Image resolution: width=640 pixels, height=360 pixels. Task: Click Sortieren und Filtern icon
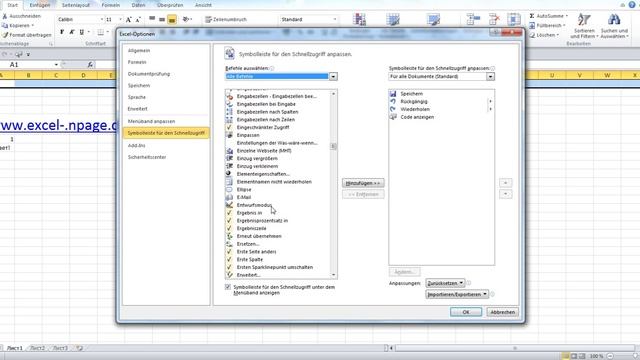[x=584, y=20]
